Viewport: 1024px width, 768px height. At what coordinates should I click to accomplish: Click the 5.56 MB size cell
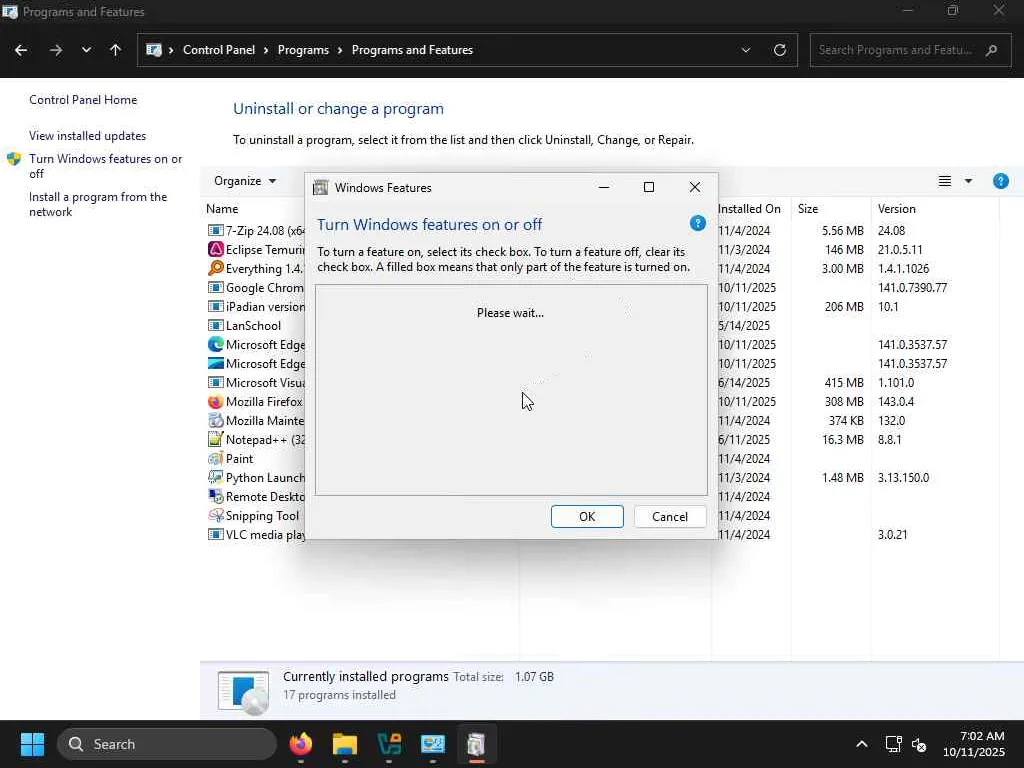coord(842,231)
